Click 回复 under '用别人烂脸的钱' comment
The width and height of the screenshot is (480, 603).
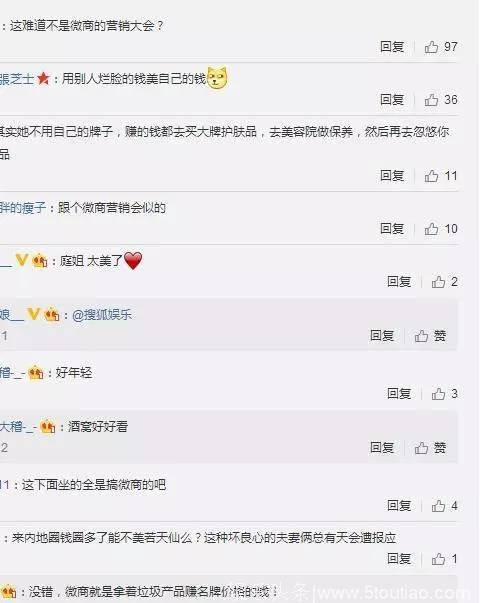392,100
